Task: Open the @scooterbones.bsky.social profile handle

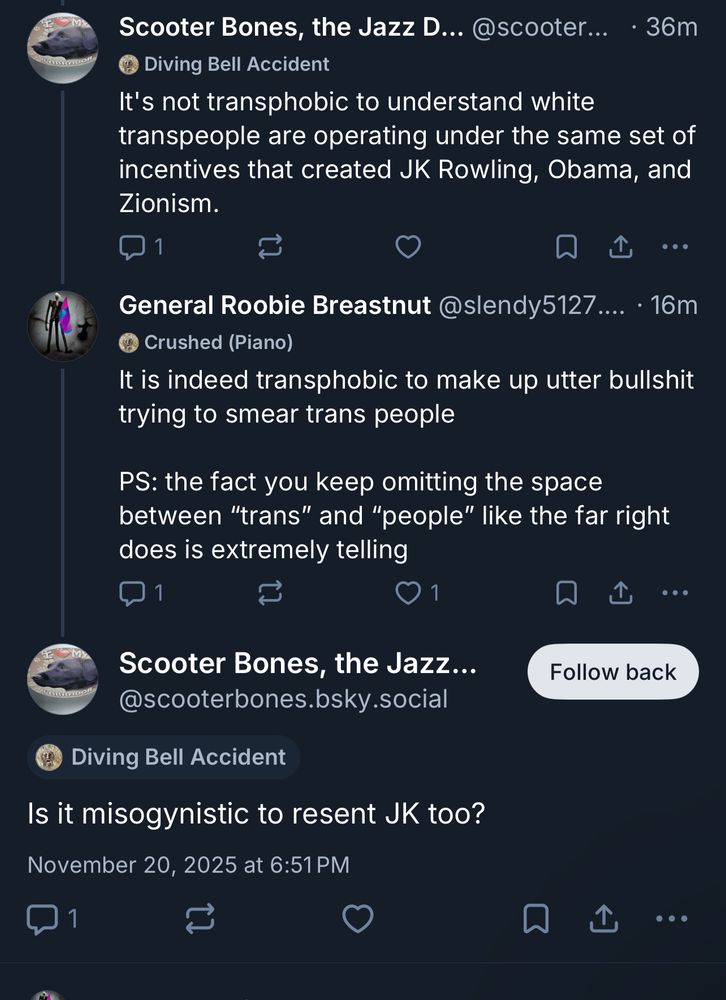Action: (283, 699)
